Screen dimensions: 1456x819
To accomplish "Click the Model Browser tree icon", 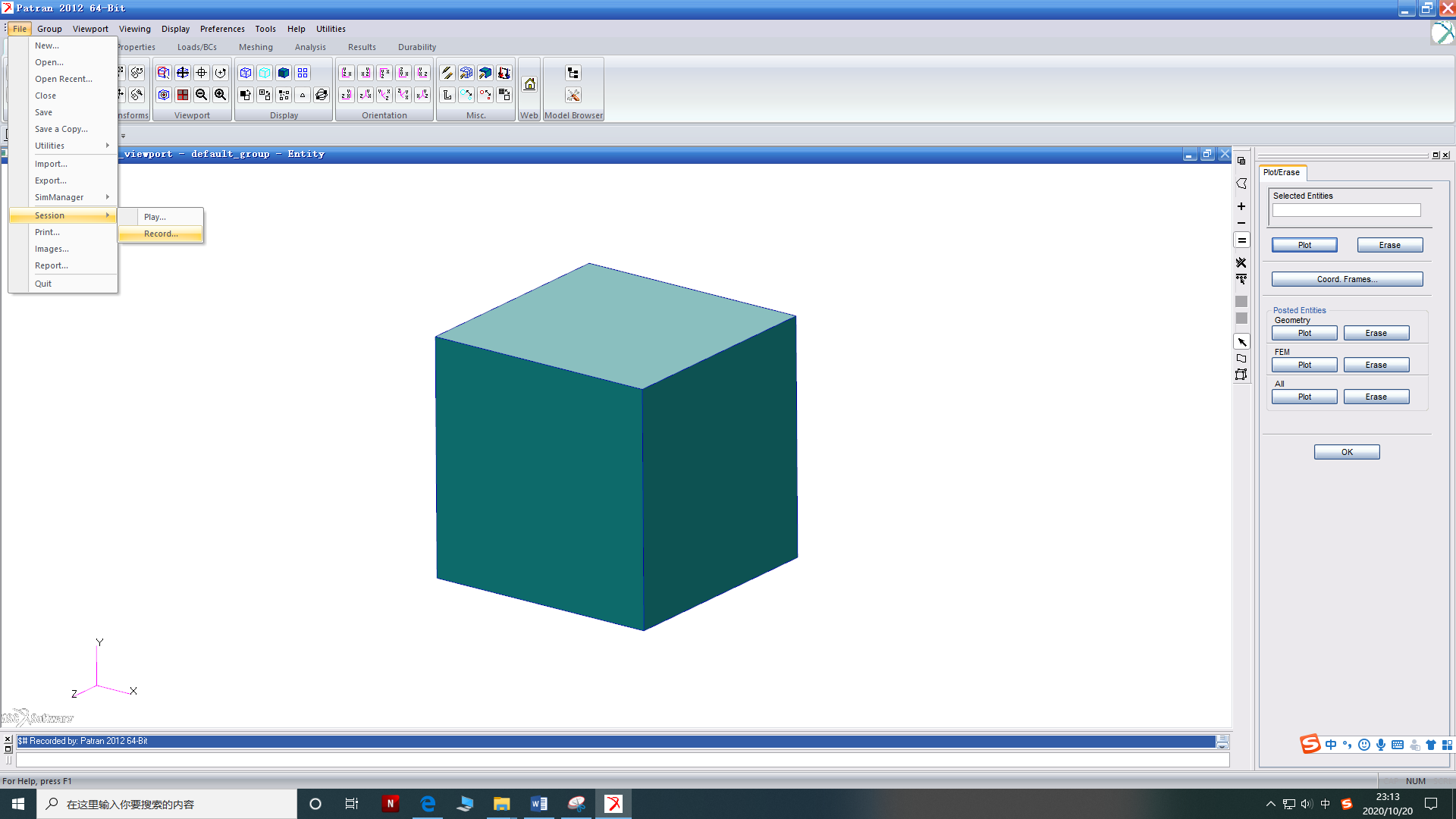I will coord(573,73).
